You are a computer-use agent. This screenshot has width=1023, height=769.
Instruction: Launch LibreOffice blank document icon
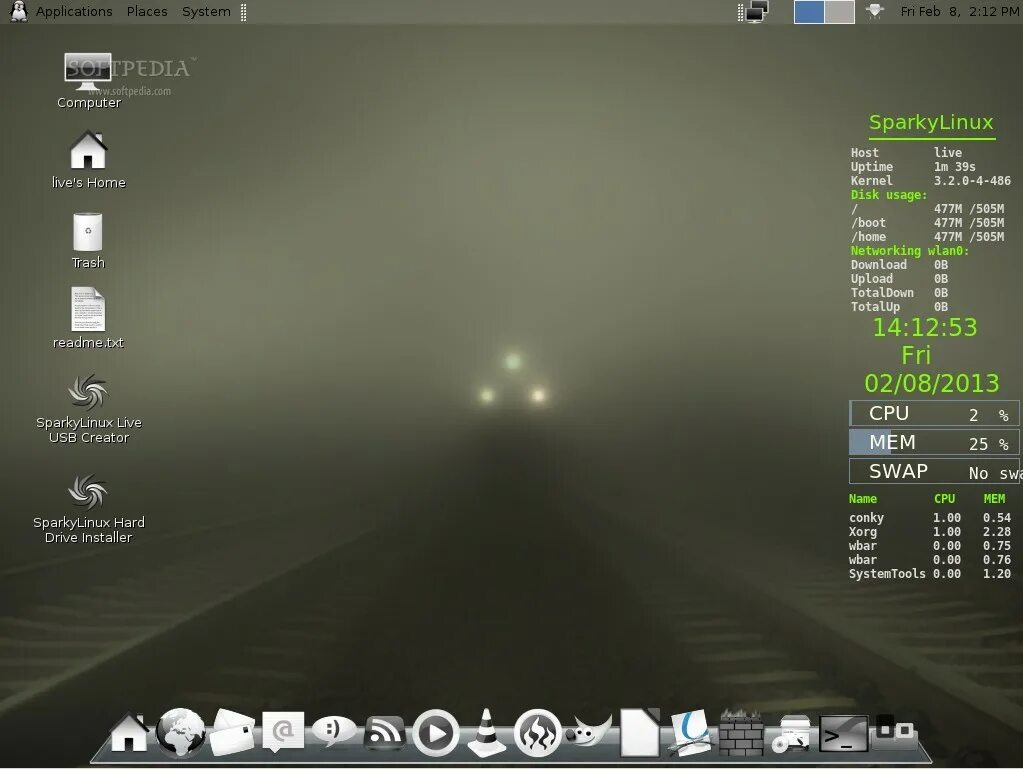pyautogui.click(x=639, y=732)
